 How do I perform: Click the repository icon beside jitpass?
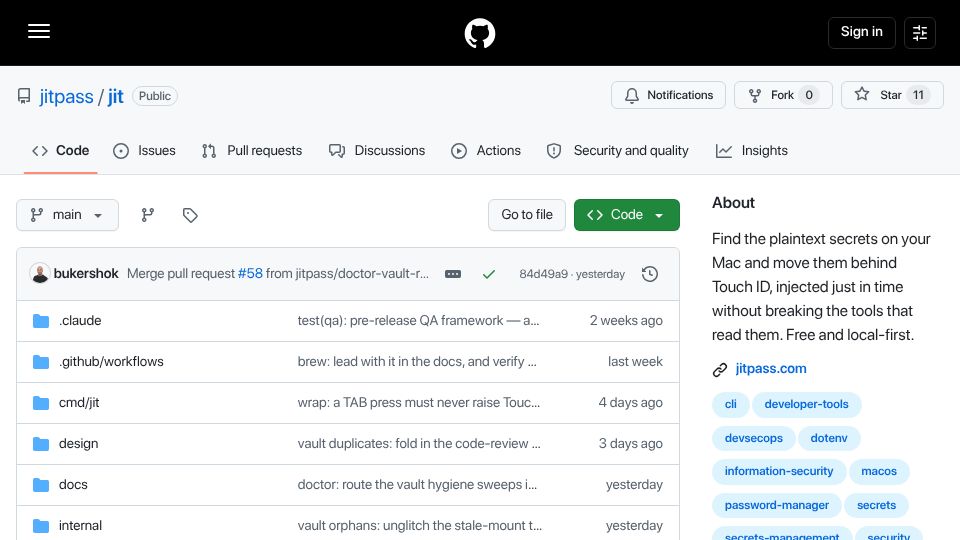(x=24, y=96)
